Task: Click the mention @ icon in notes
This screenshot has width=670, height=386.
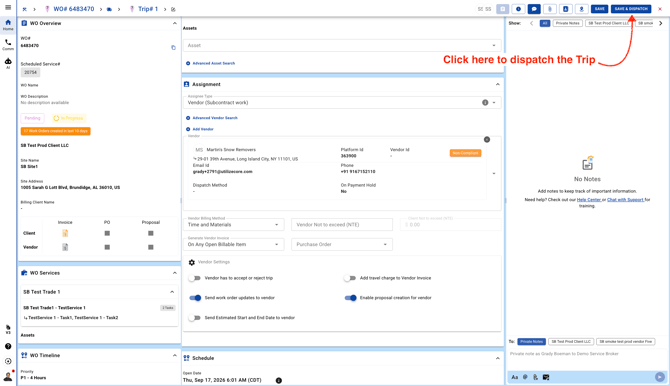Action: [x=525, y=377]
